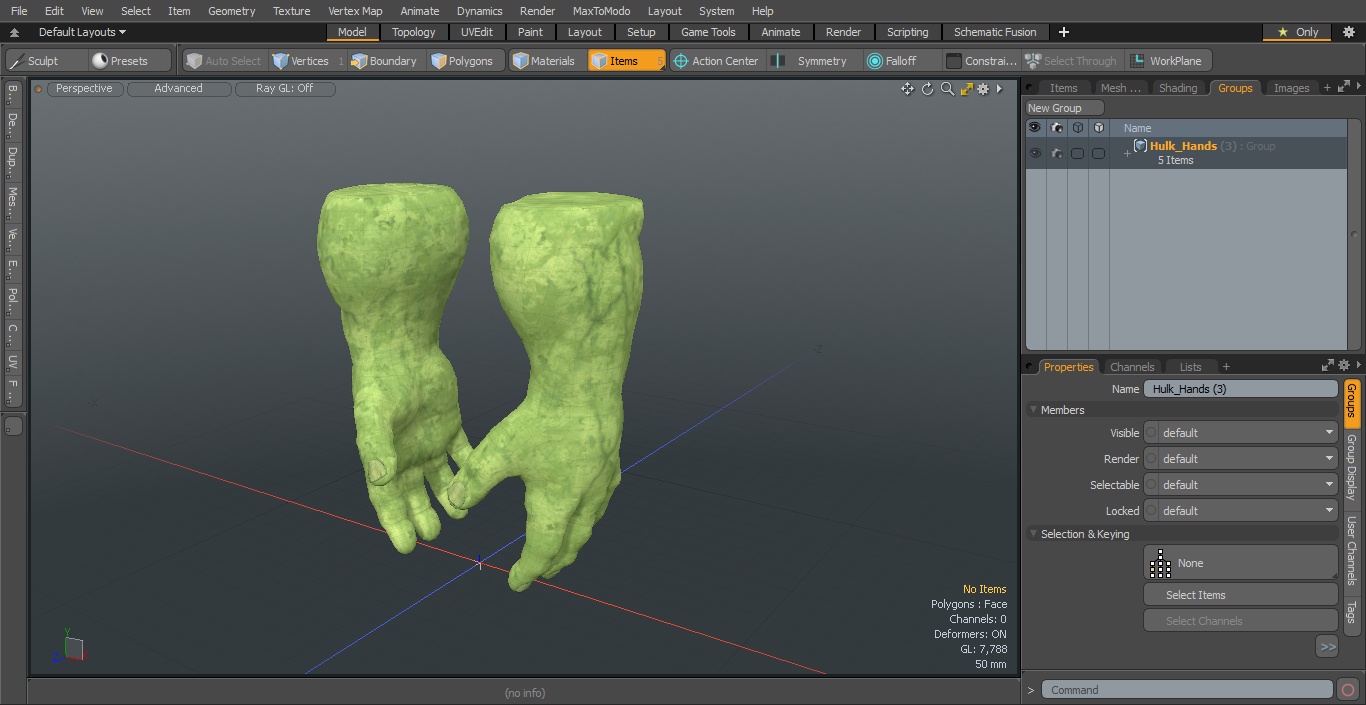Open the MaxToModo menu
Viewport: 1366px width, 705px height.
601,11
